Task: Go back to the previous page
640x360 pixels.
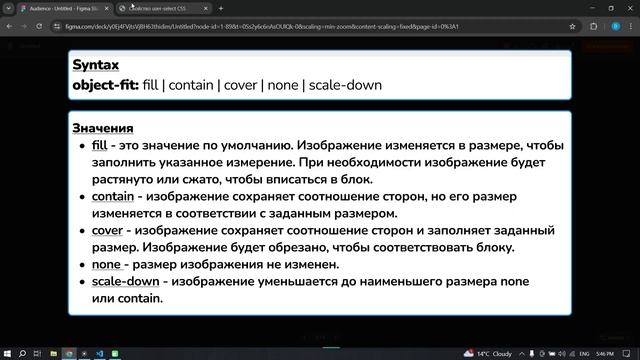Action: [9, 27]
